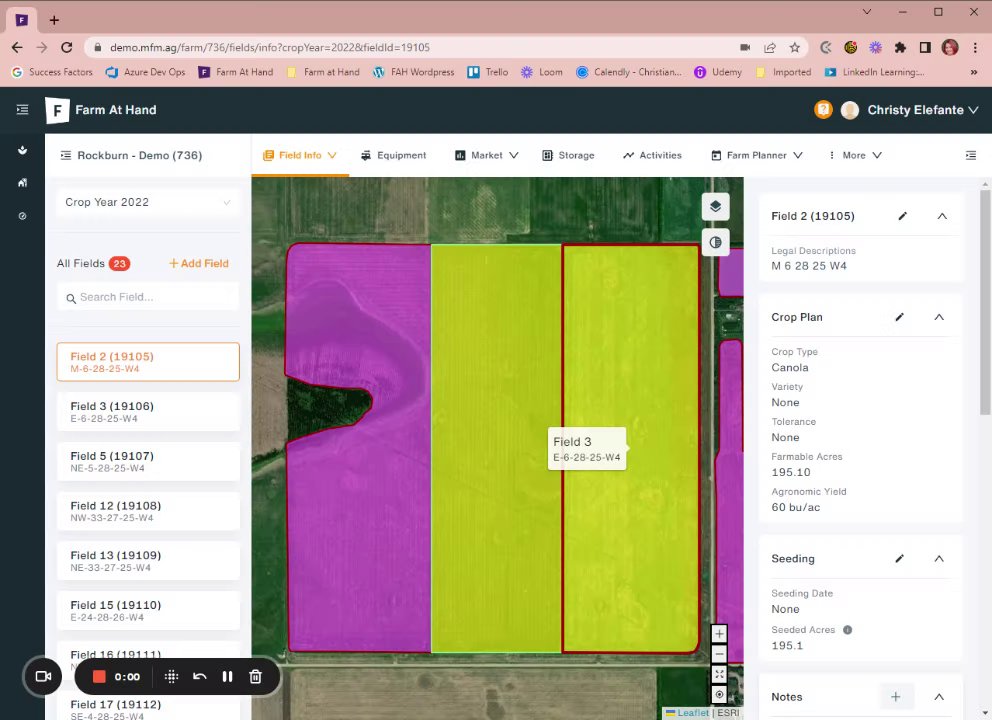Collapse the Seeding section
The image size is (992, 720).
[939, 559]
